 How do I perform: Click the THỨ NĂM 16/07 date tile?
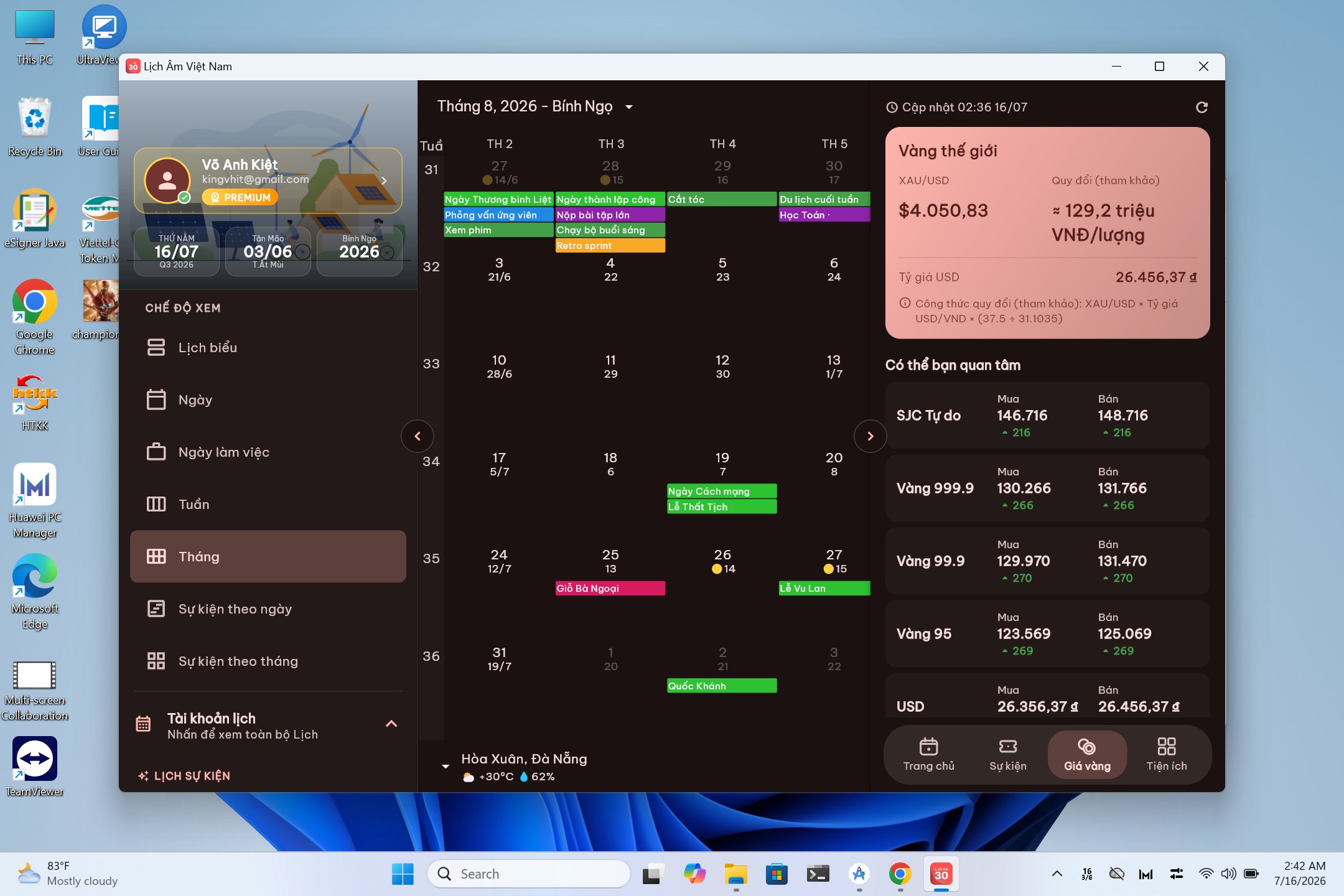(177, 251)
